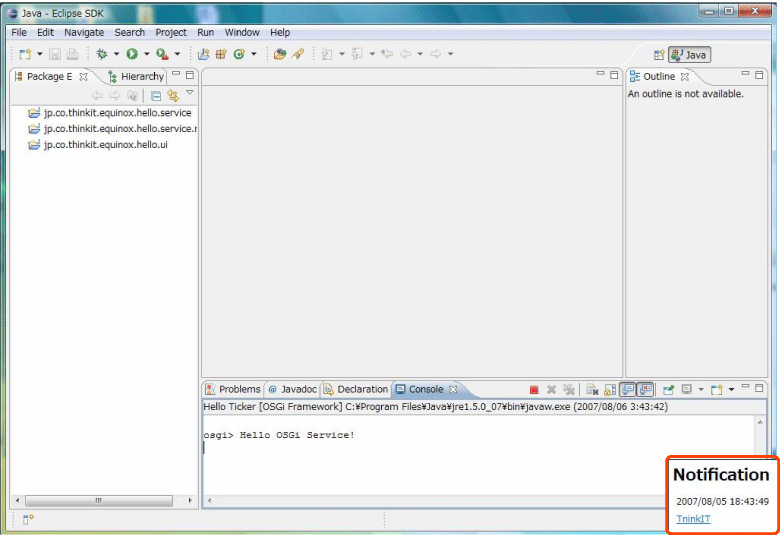This screenshot has width=780, height=535.
Task: Switch to the Javadoc tab
Action: coord(292,389)
